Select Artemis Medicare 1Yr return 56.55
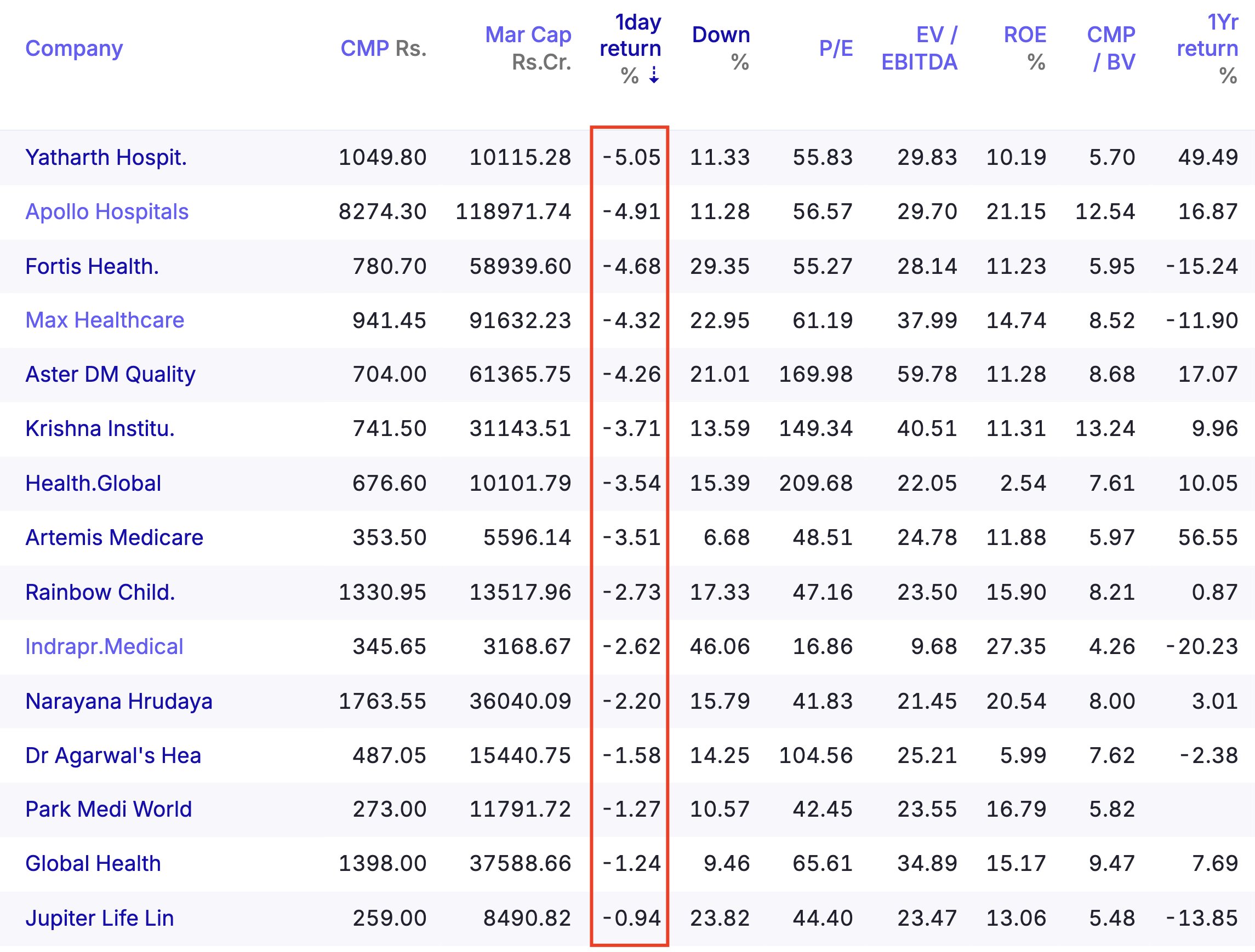Viewport: 1255px width, 952px height. coord(1208,537)
